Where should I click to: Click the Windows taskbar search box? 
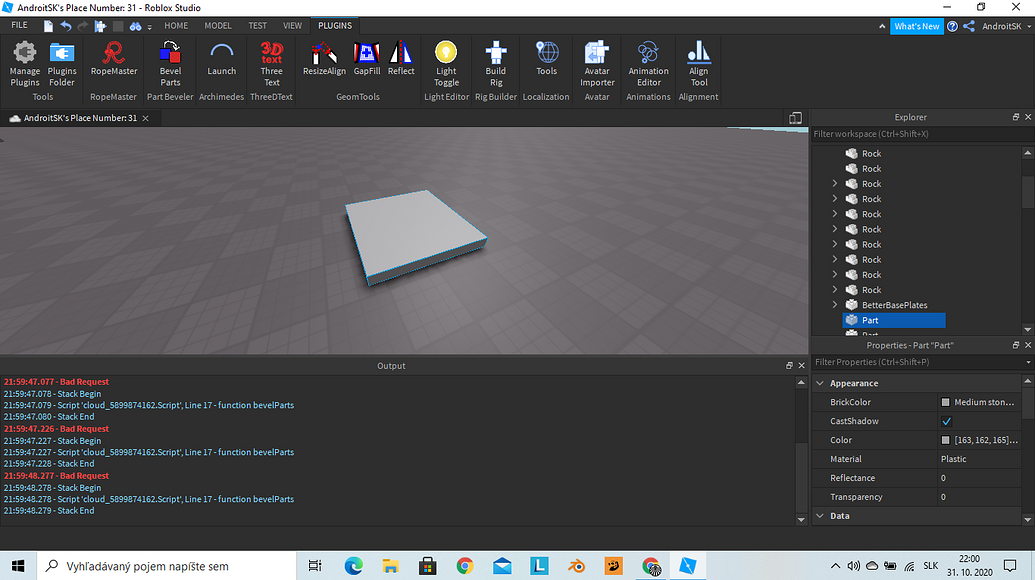click(166, 566)
